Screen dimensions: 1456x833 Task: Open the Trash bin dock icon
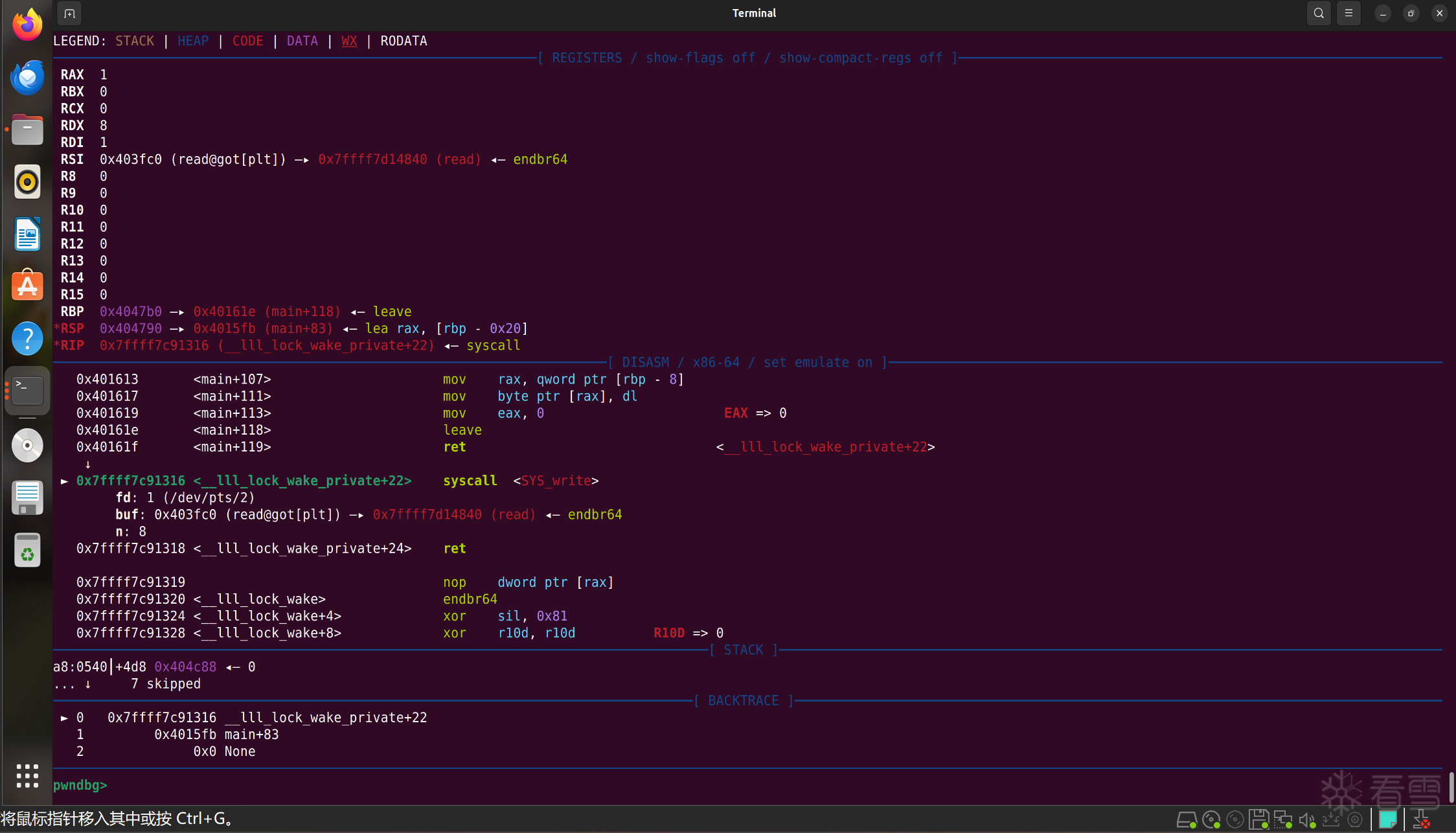27,551
